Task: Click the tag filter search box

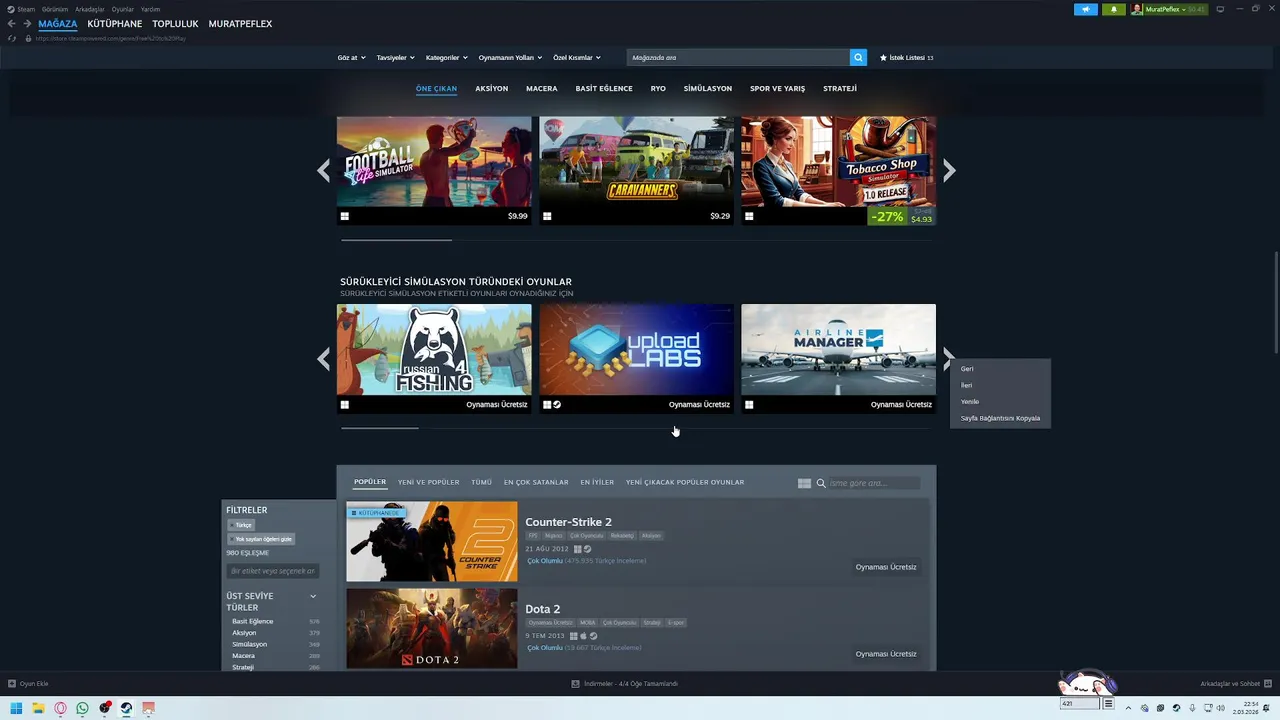Action: [273, 571]
